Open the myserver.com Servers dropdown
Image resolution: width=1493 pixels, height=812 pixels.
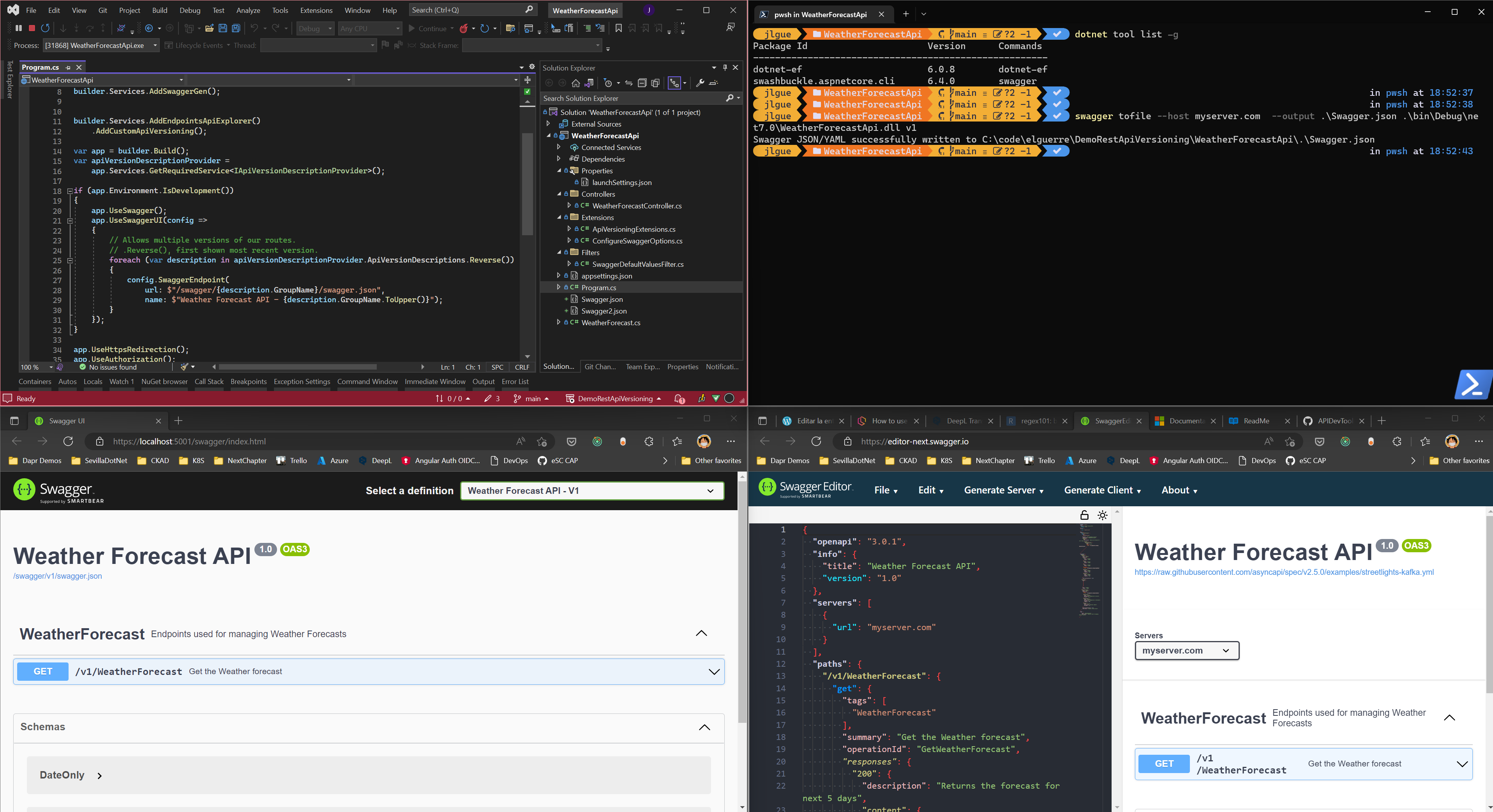[x=1186, y=650]
